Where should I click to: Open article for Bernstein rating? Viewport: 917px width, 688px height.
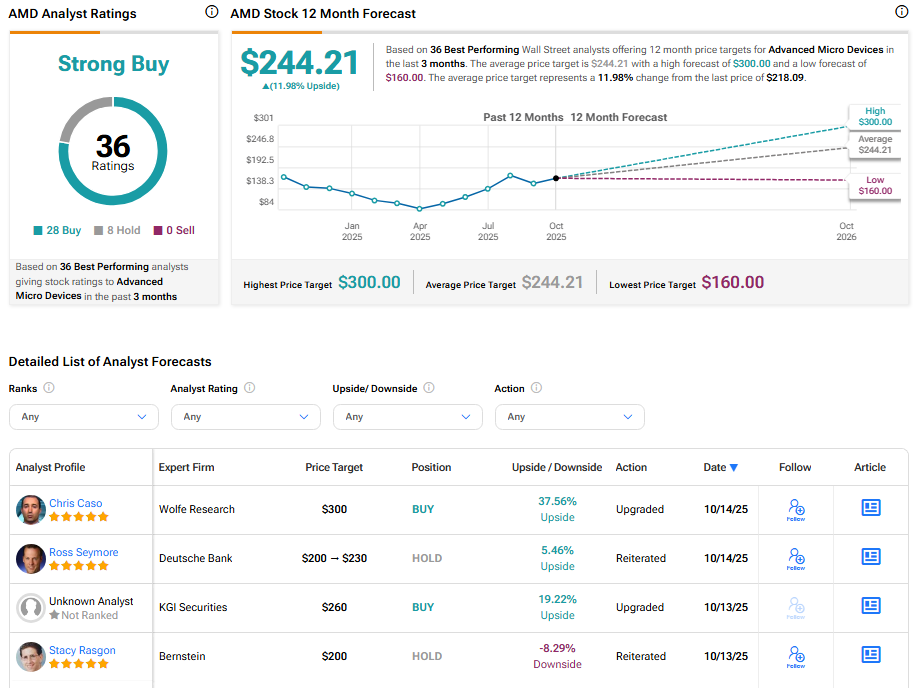870,655
